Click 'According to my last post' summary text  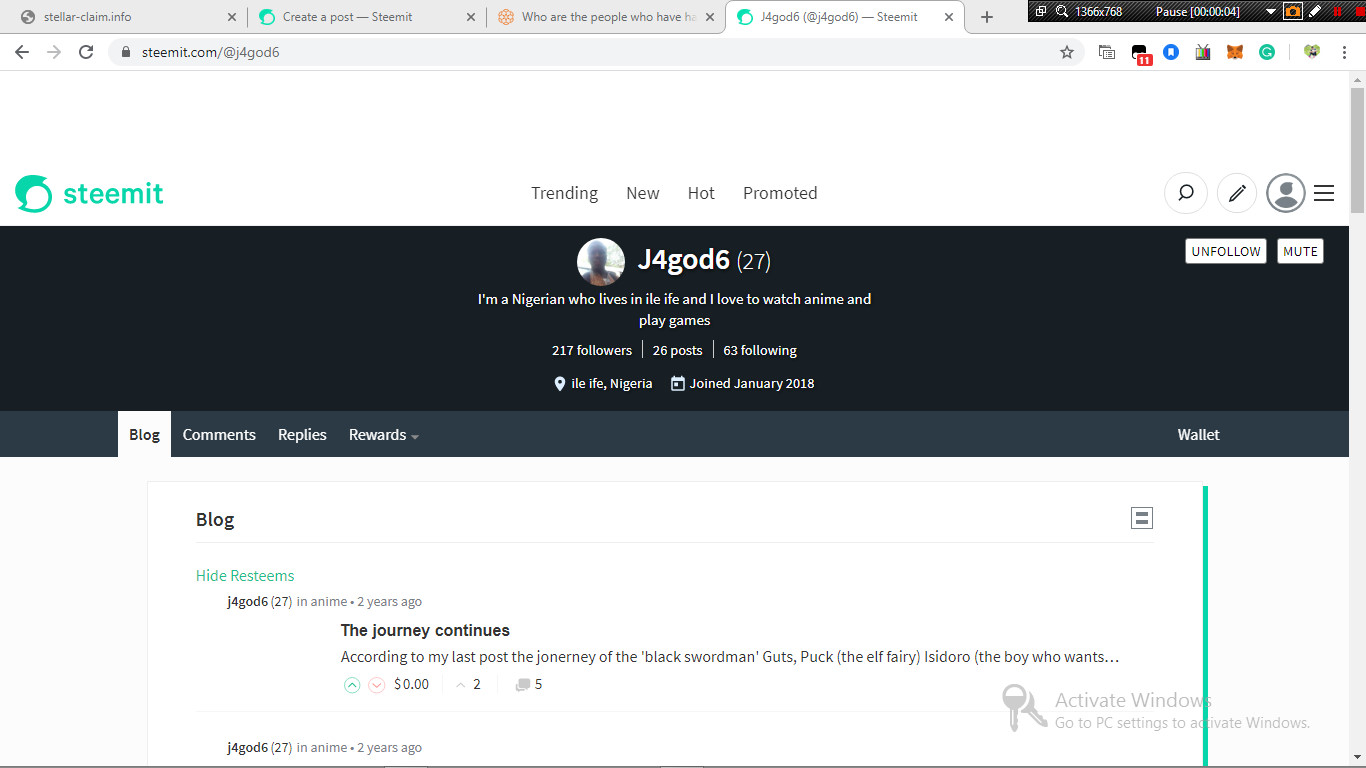[x=729, y=657]
